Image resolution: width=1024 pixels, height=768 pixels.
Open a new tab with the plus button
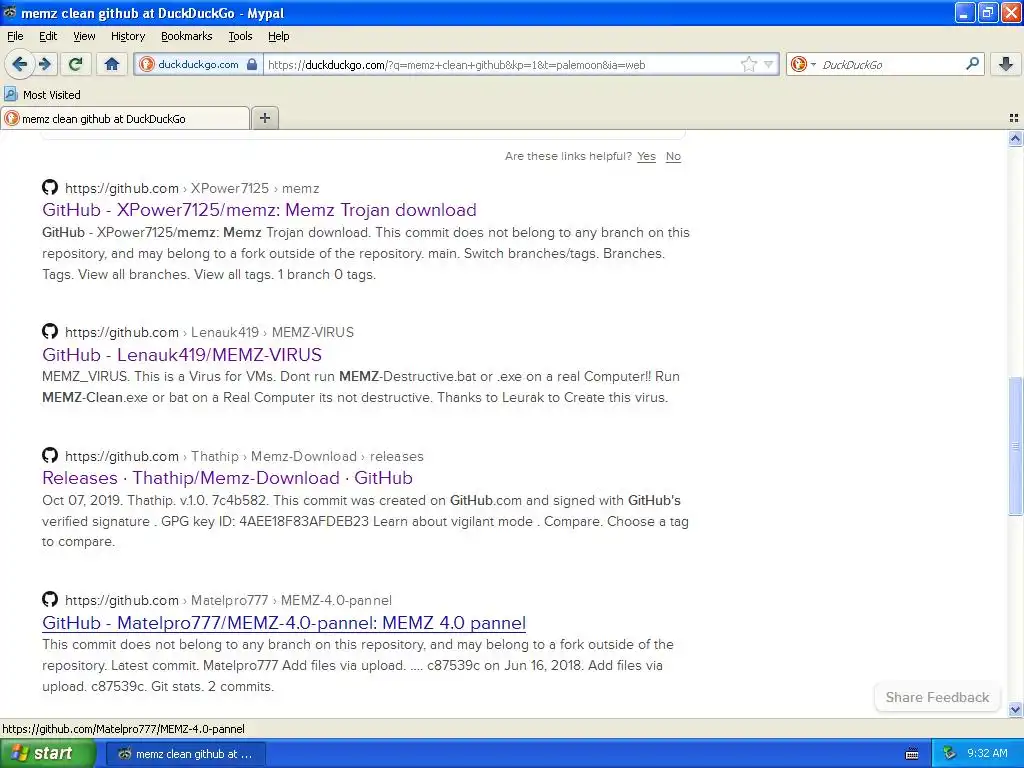point(264,118)
